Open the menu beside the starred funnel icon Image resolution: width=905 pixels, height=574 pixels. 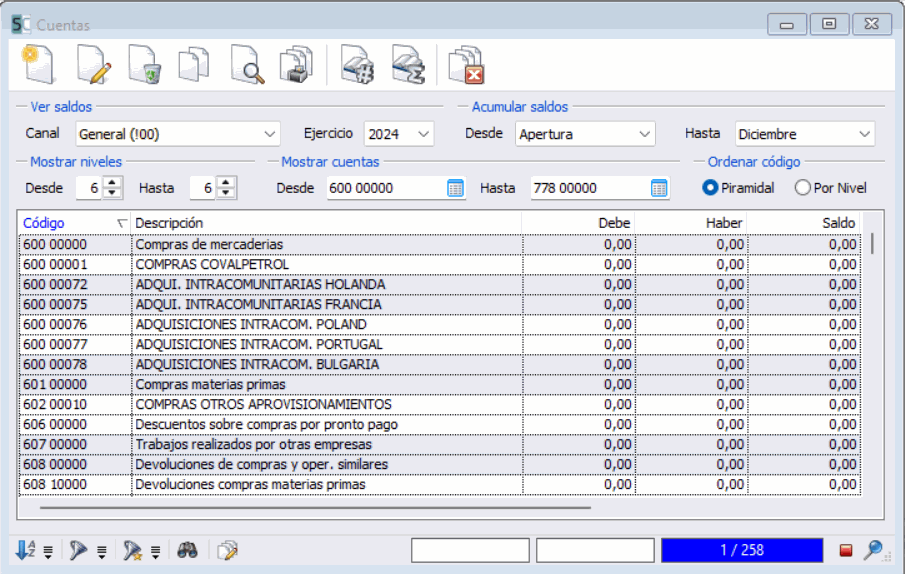tap(156, 552)
